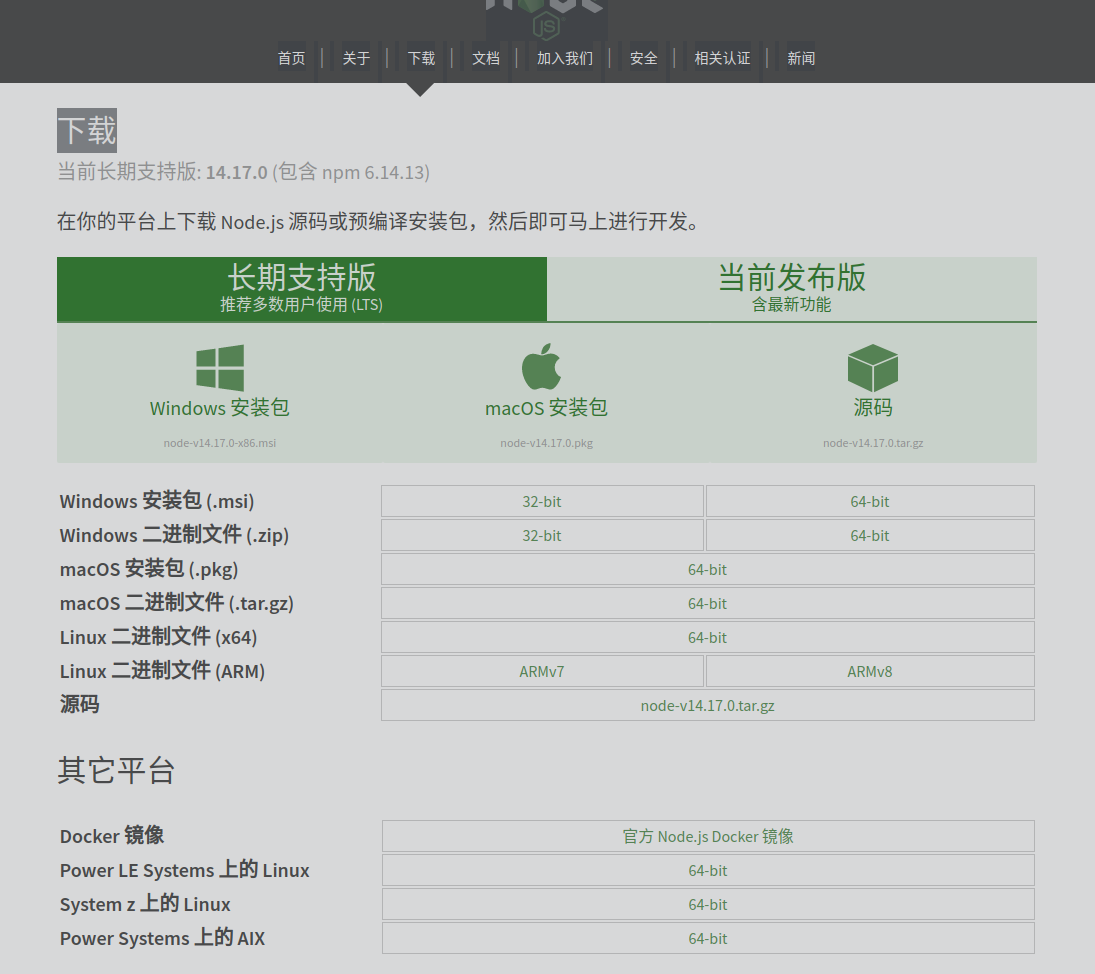Download 64-bit build for Power Systems 上的 AIX
This screenshot has height=974, width=1095.
point(707,938)
